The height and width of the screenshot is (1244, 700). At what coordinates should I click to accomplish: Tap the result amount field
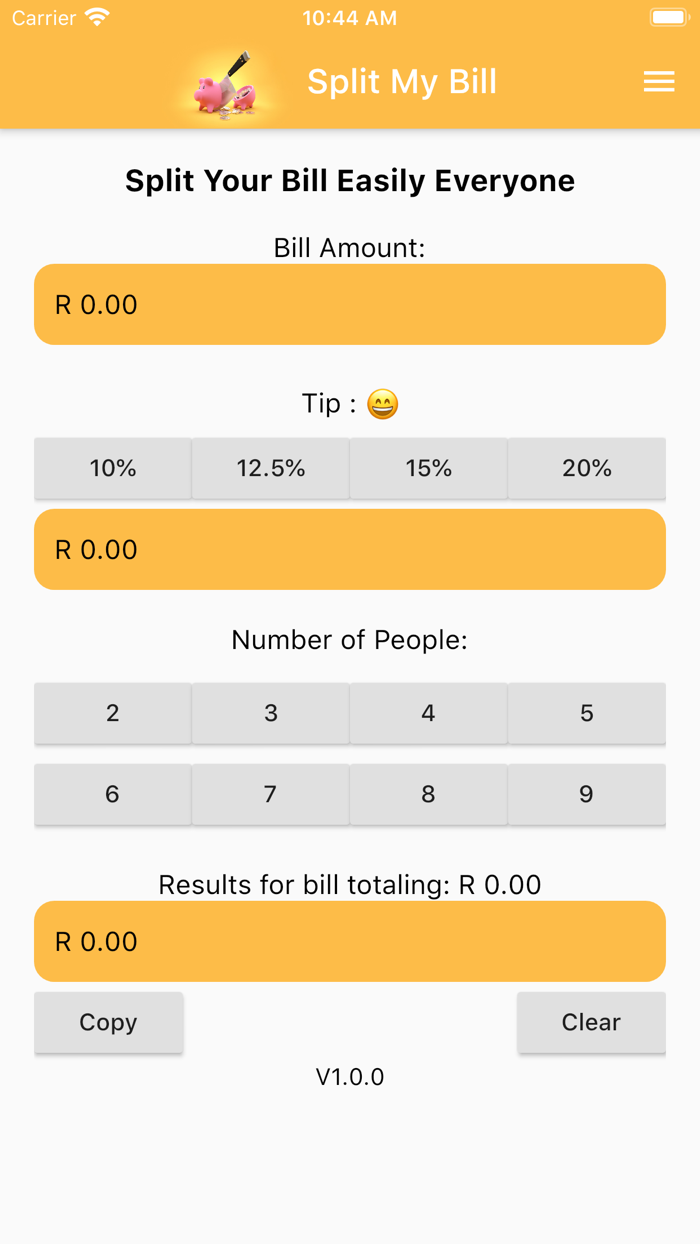350,942
